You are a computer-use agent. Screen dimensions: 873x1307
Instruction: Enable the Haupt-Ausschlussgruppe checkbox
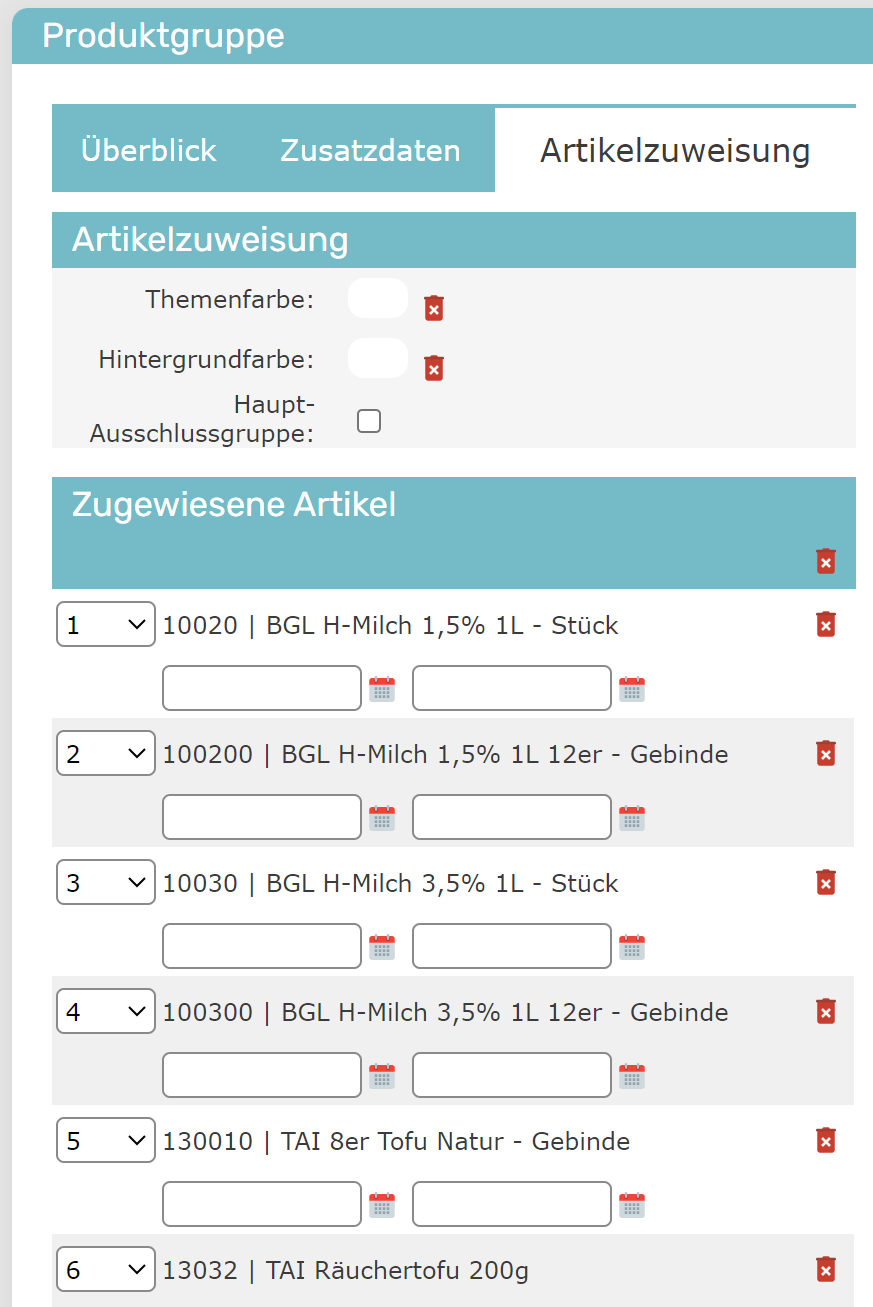coord(369,421)
